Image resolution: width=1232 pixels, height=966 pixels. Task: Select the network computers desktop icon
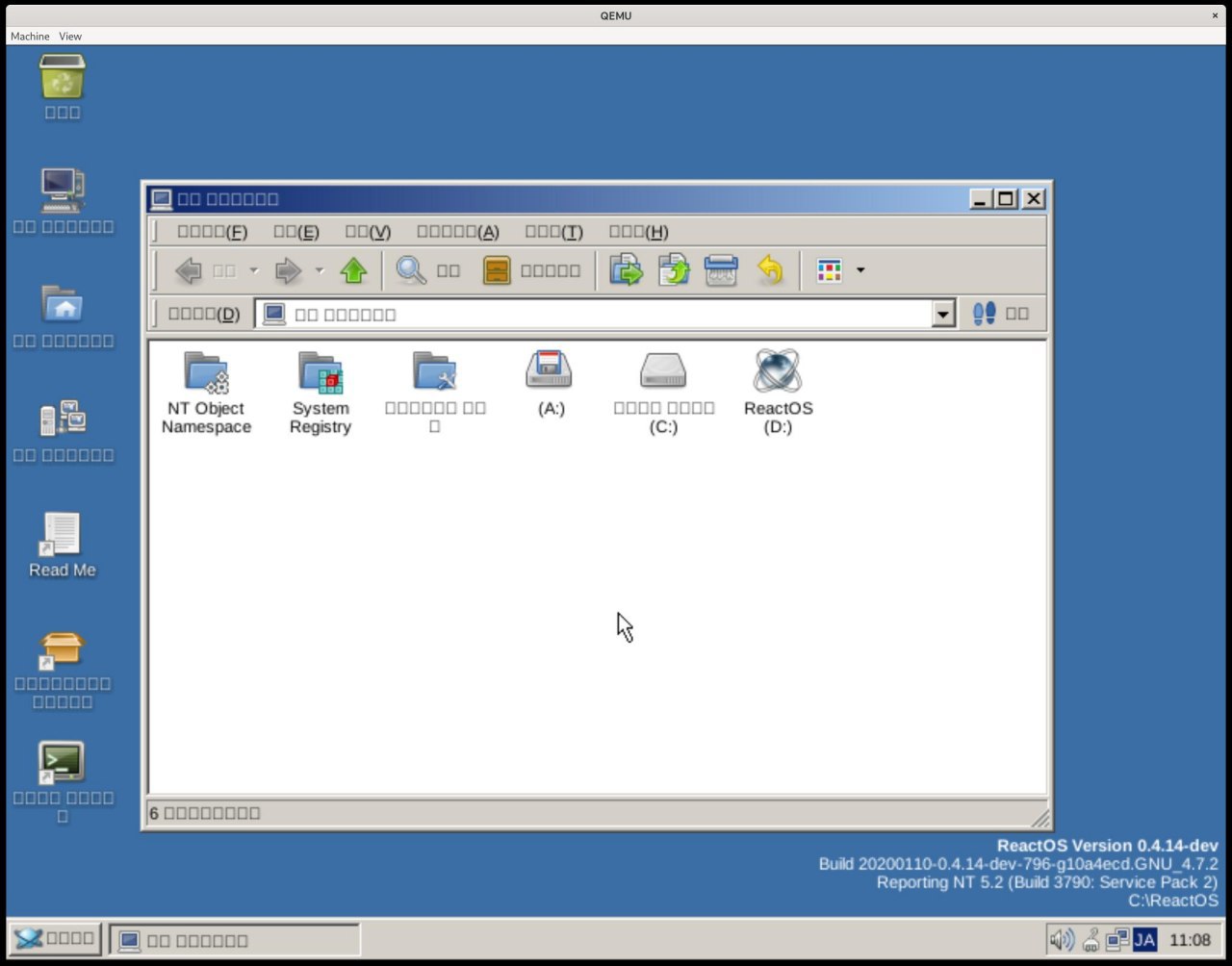pyautogui.click(x=63, y=430)
